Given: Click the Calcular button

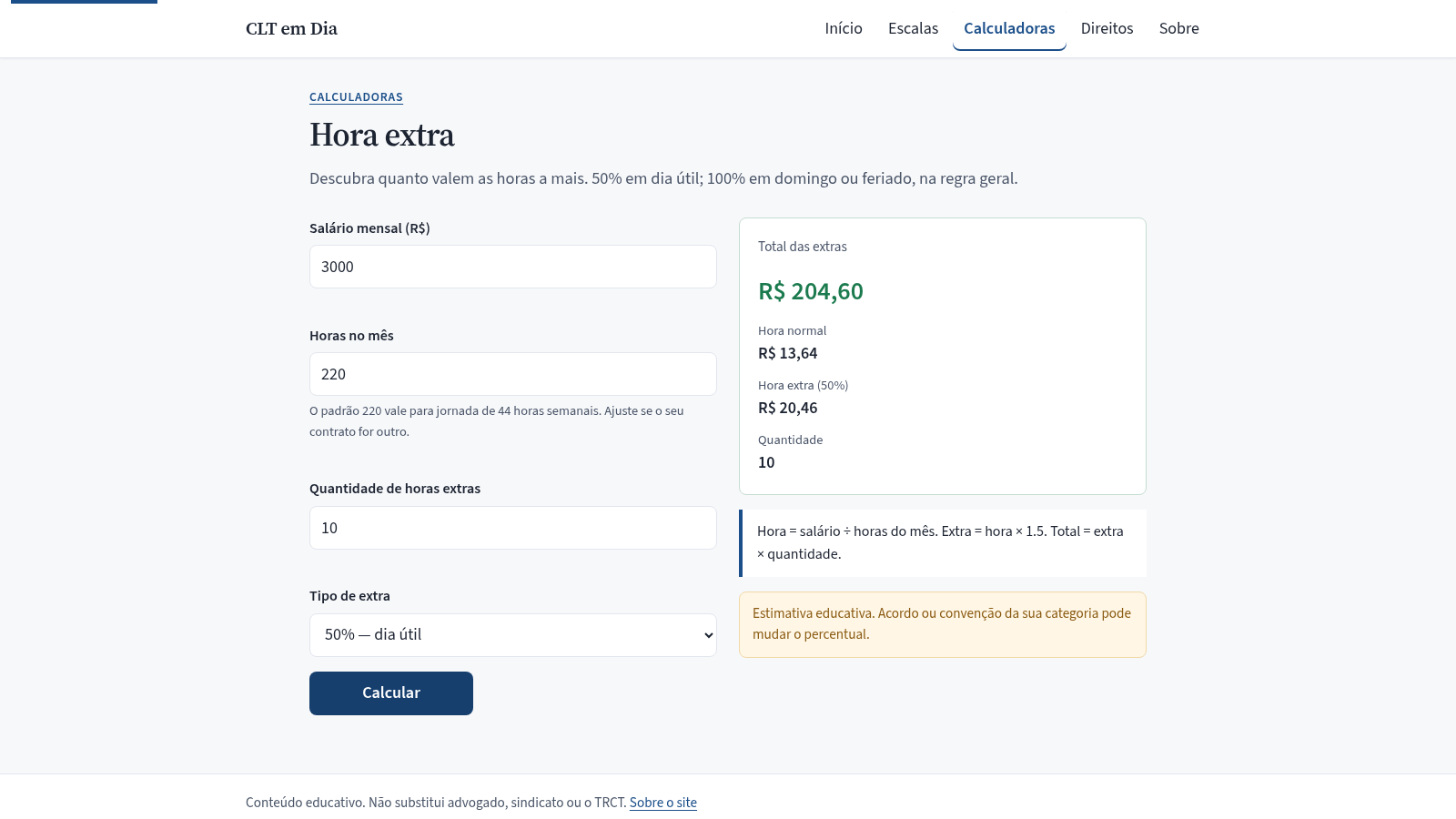Looking at the screenshot, I should 391,693.
